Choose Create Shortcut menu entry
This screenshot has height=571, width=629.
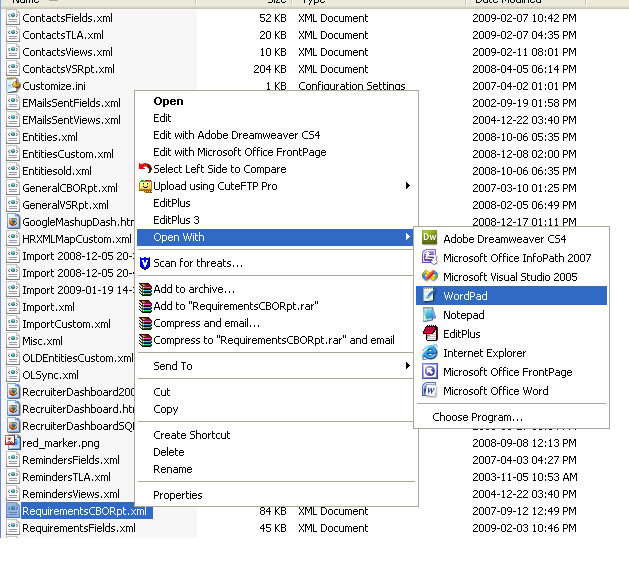192,435
